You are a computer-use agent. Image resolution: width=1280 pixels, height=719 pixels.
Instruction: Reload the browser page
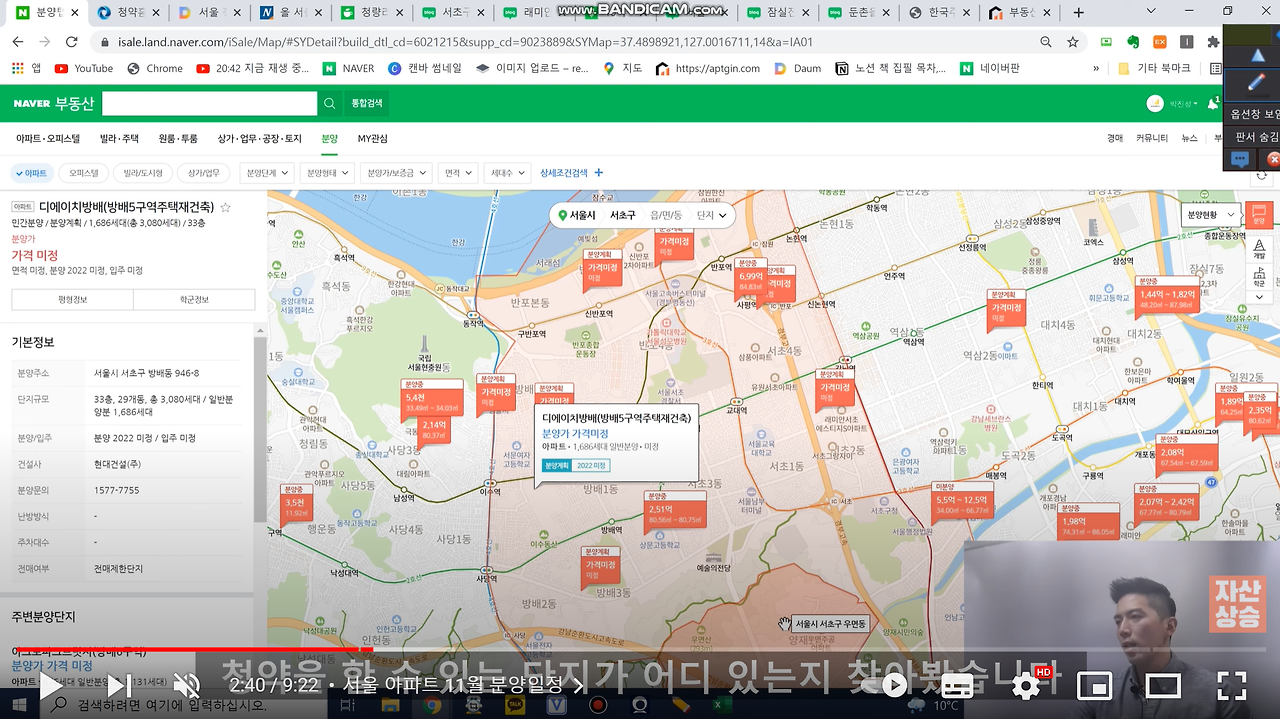(x=71, y=42)
